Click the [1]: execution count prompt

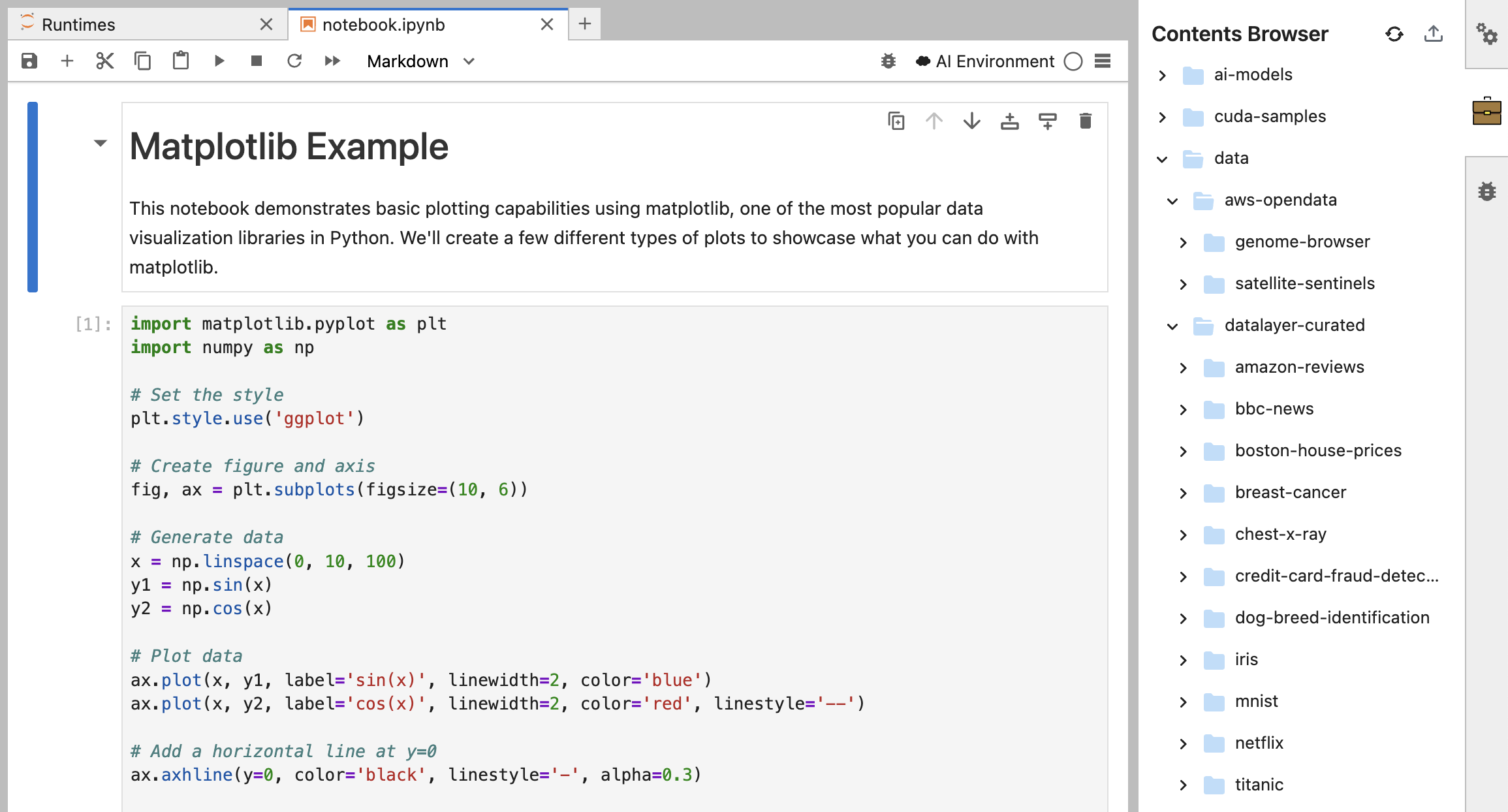93,324
